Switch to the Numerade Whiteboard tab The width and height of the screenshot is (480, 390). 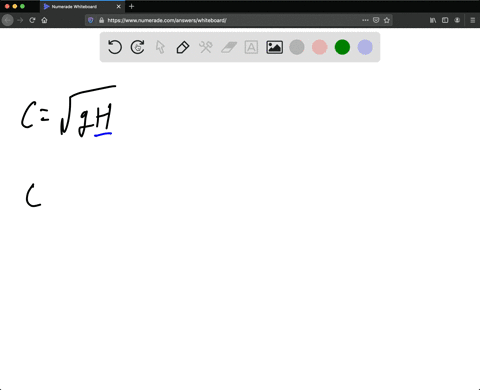82,6
